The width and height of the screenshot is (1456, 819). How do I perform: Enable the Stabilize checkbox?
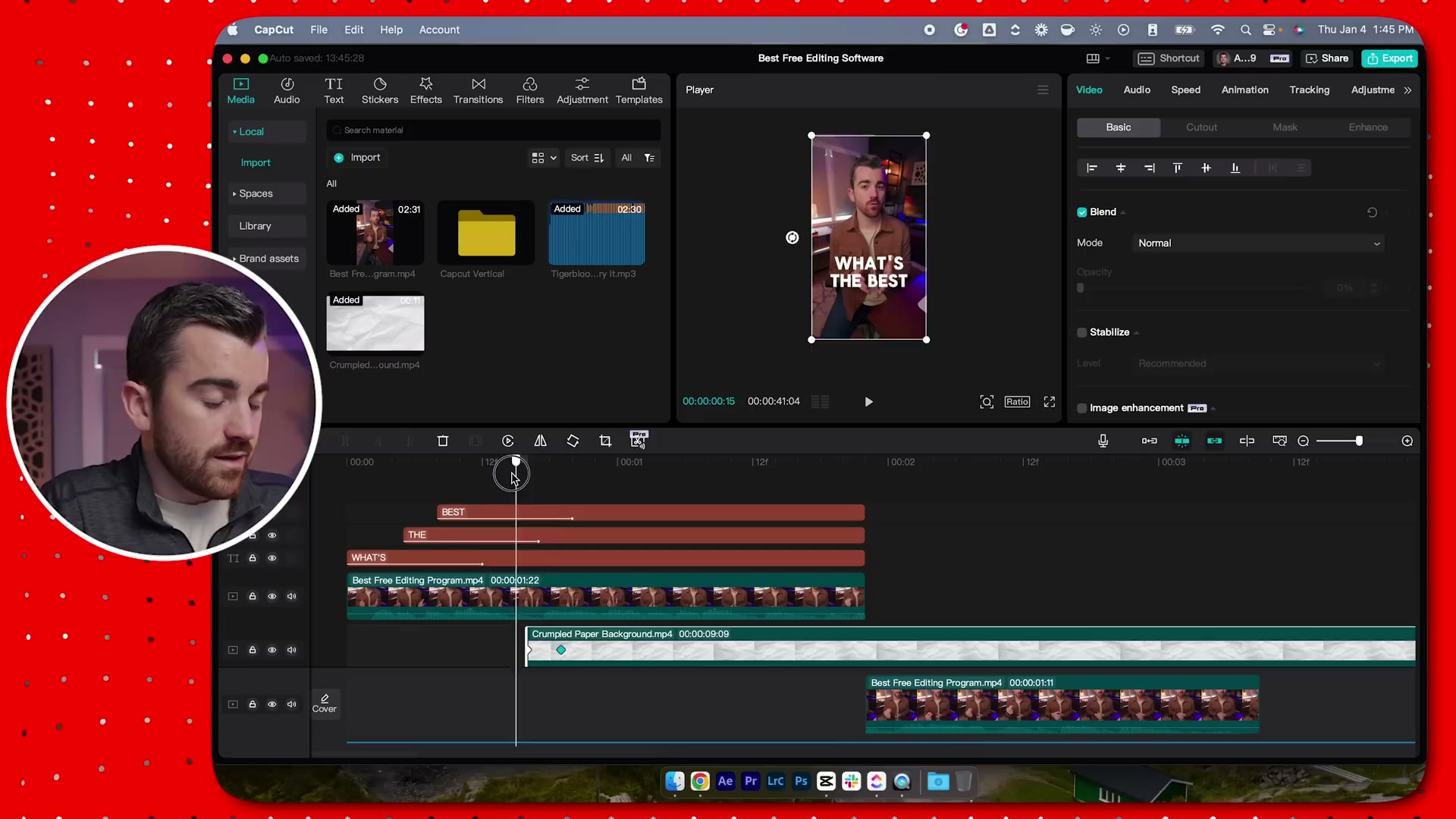coord(1082,332)
